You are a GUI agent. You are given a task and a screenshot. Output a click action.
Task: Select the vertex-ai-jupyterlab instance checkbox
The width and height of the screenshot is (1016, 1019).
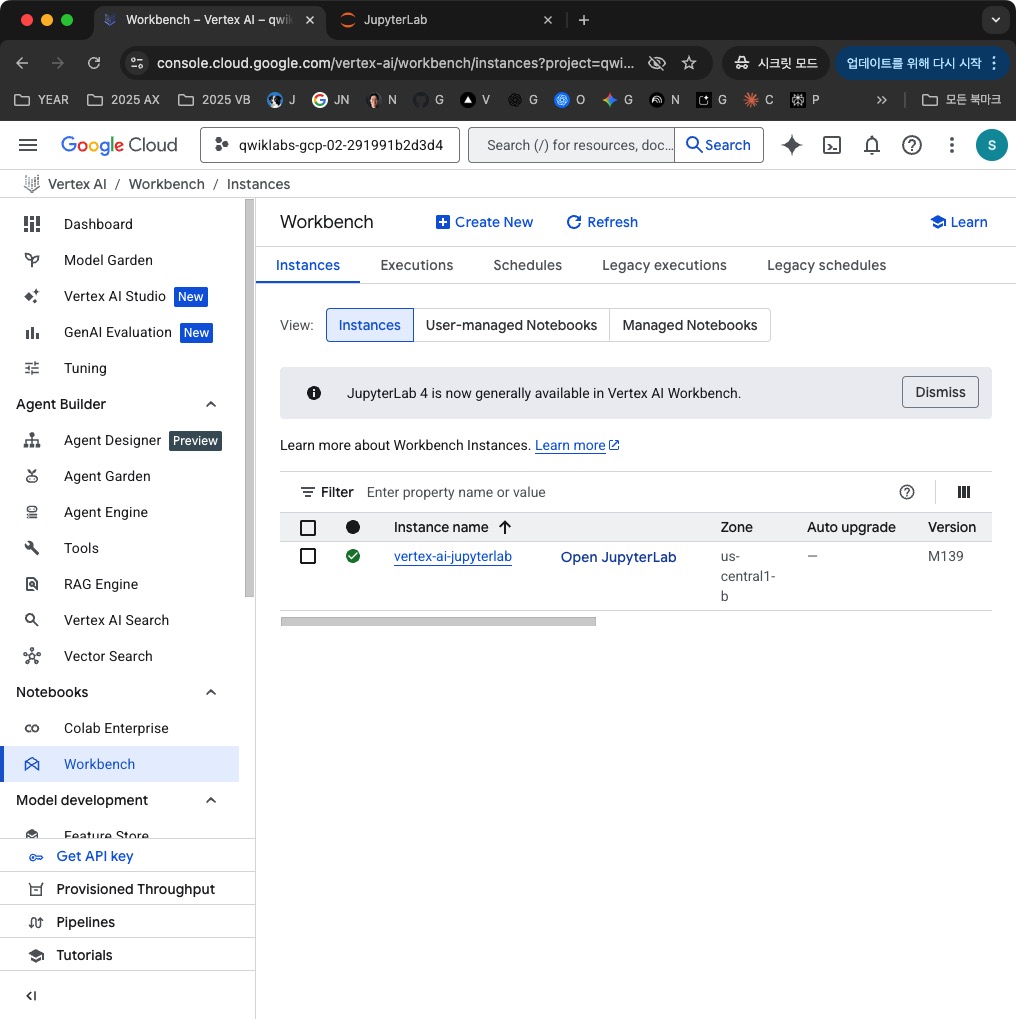(x=308, y=556)
